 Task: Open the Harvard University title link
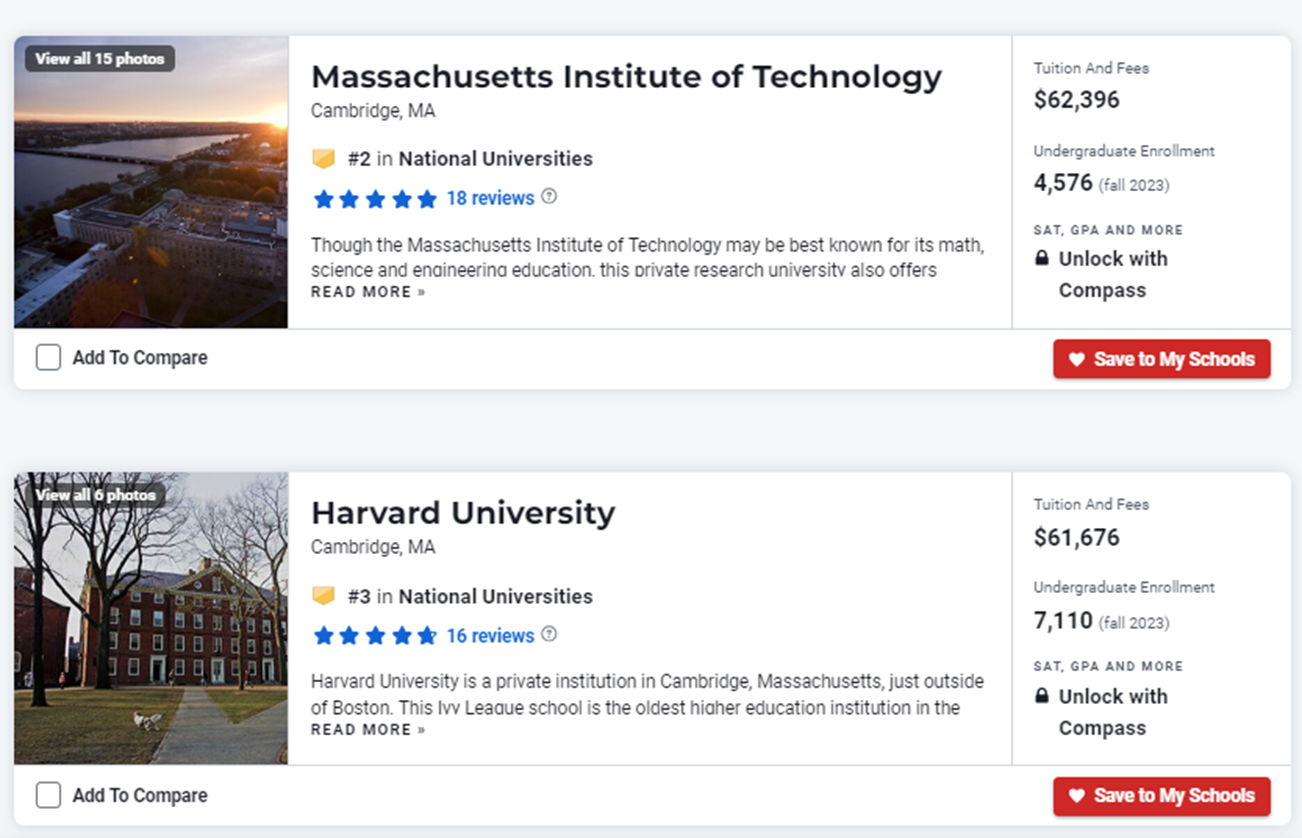coord(463,513)
